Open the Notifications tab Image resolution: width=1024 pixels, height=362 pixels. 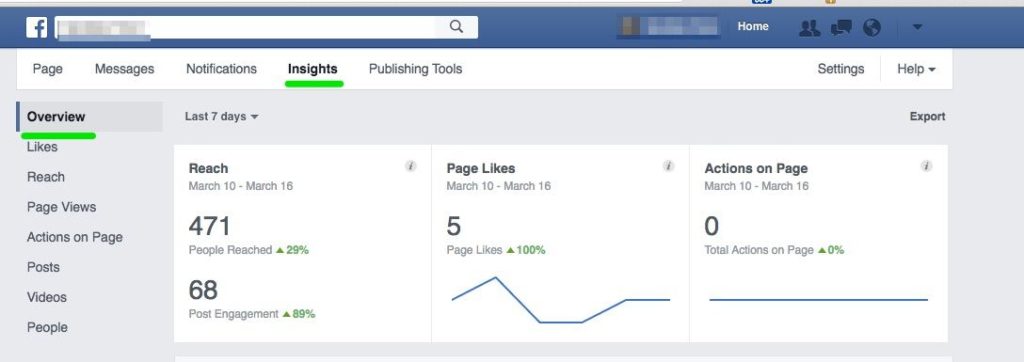point(221,69)
